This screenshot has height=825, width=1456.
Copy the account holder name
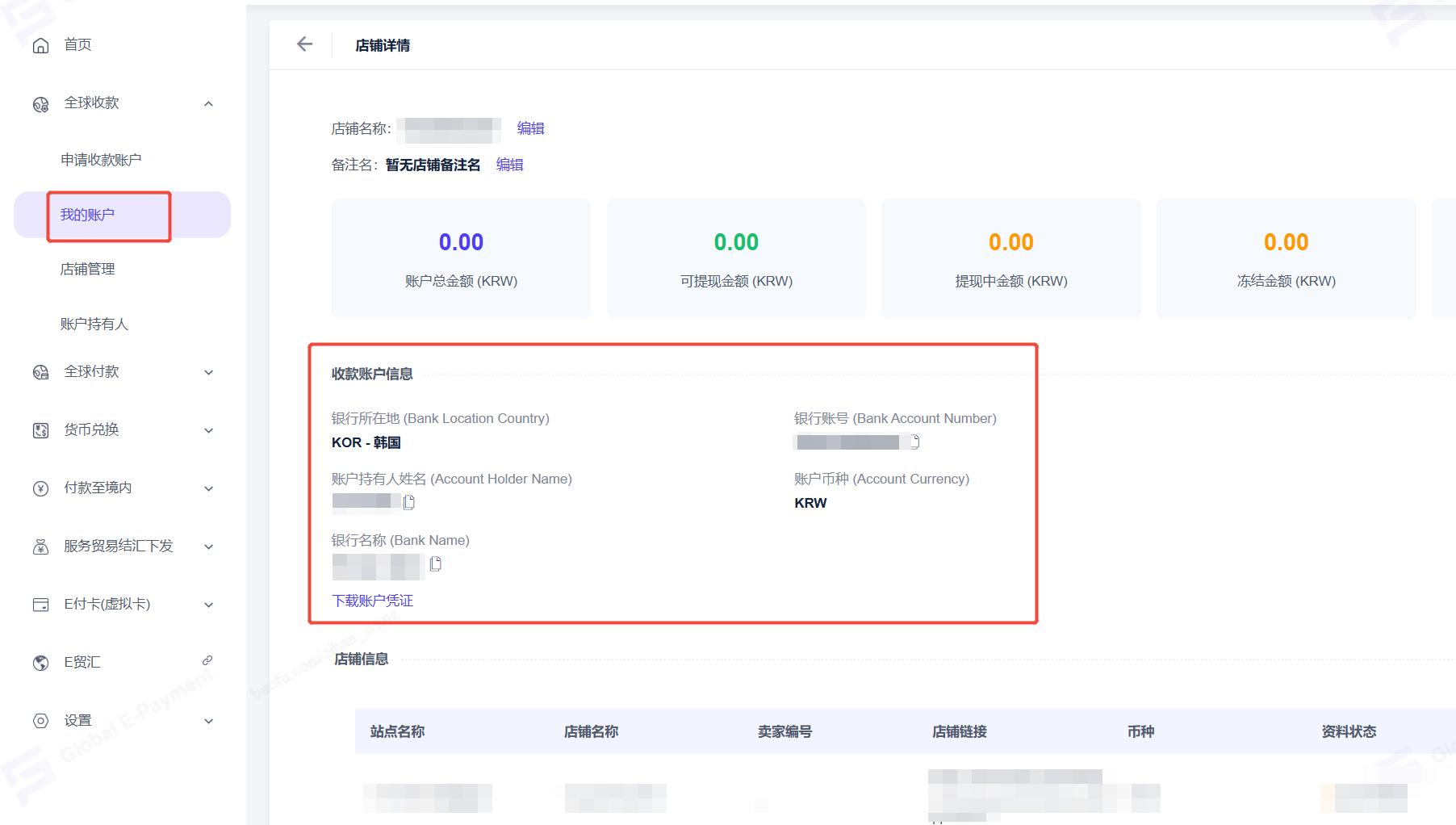(x=409, y=502)
